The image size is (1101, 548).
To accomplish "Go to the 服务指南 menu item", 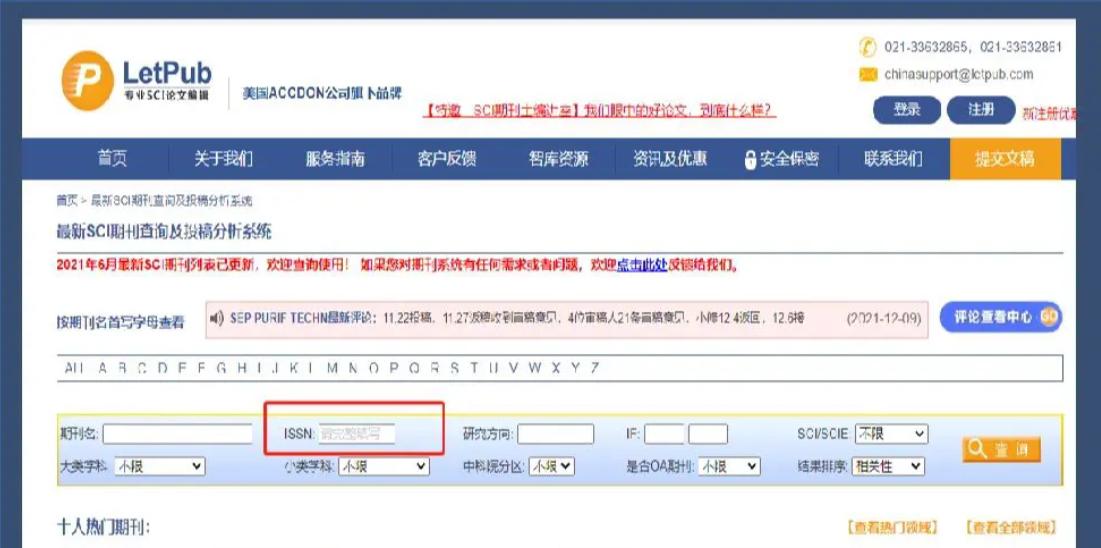I will pos(335,159).
